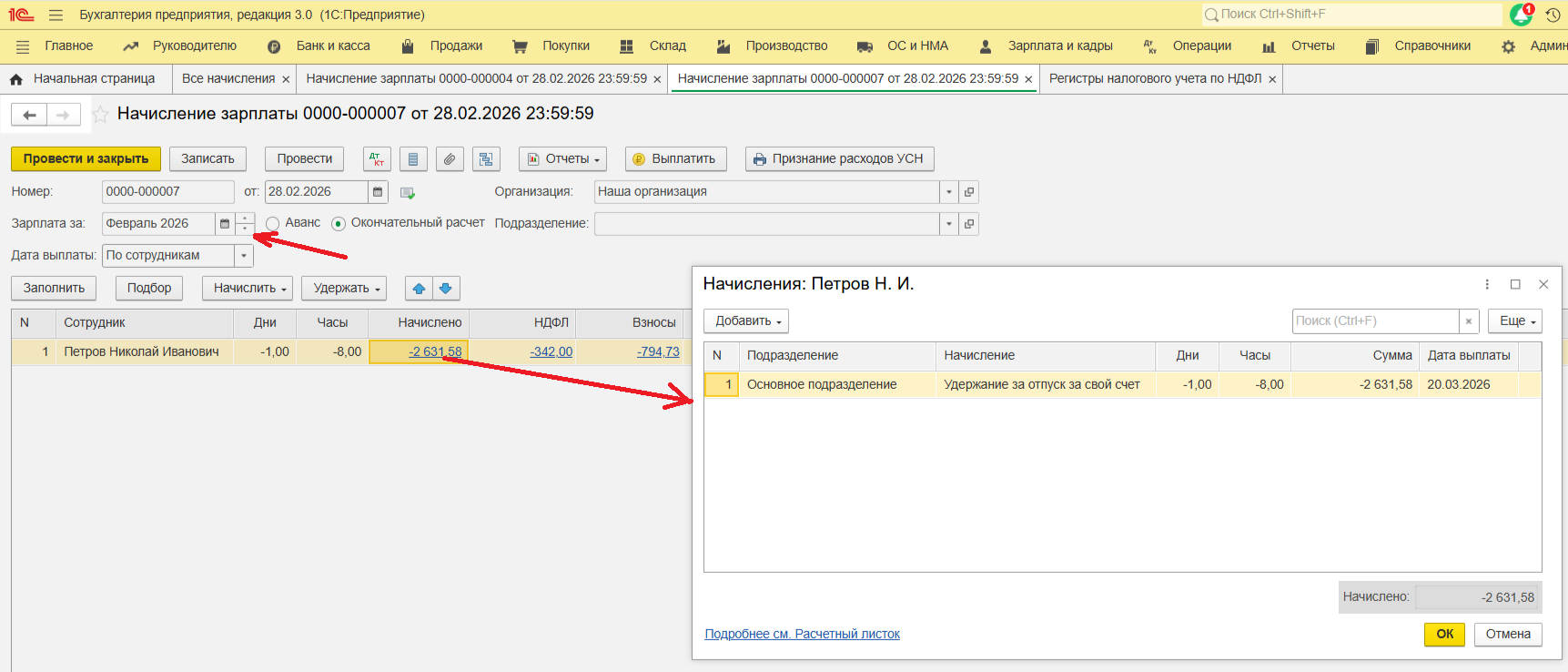Move the employee row up with the blue arrow

click(x=419, y=289)
